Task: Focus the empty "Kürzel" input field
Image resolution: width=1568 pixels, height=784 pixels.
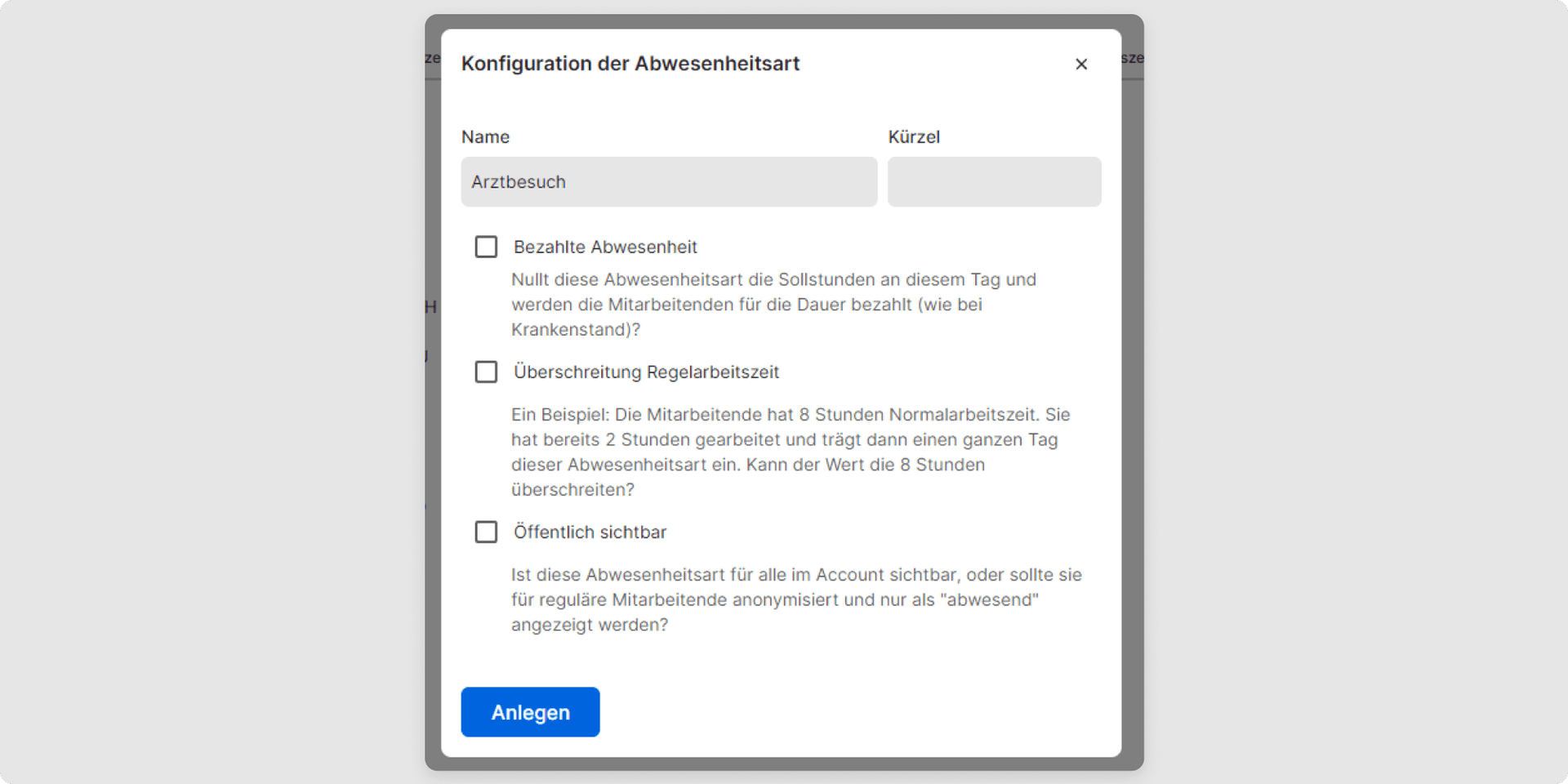Action: click(993, 181)
